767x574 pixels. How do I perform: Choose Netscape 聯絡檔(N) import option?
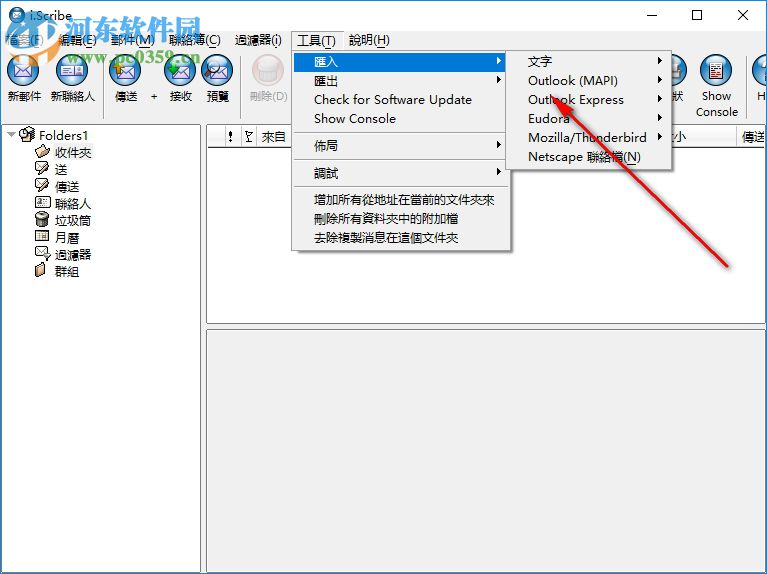tap(588, 157)
